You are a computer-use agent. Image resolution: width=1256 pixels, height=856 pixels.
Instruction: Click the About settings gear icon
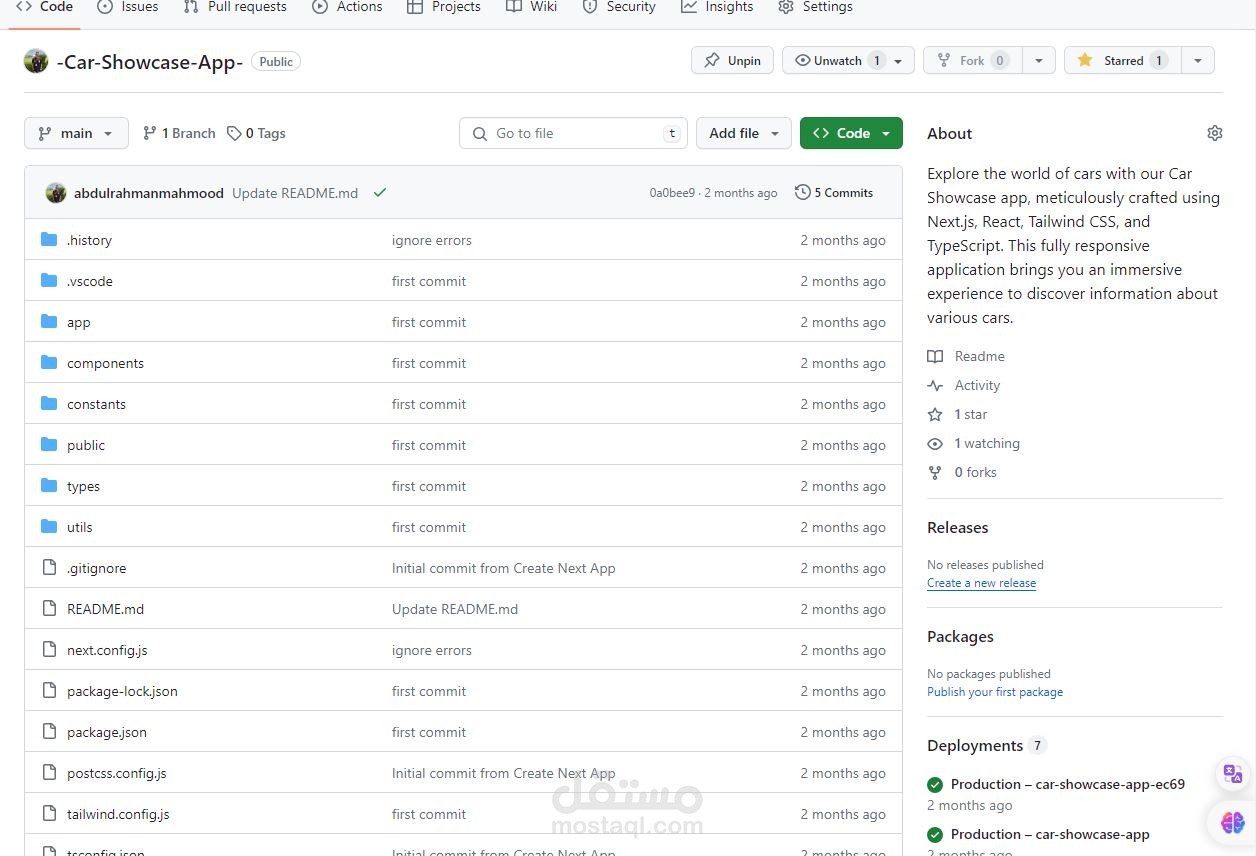pos(1215,133)
